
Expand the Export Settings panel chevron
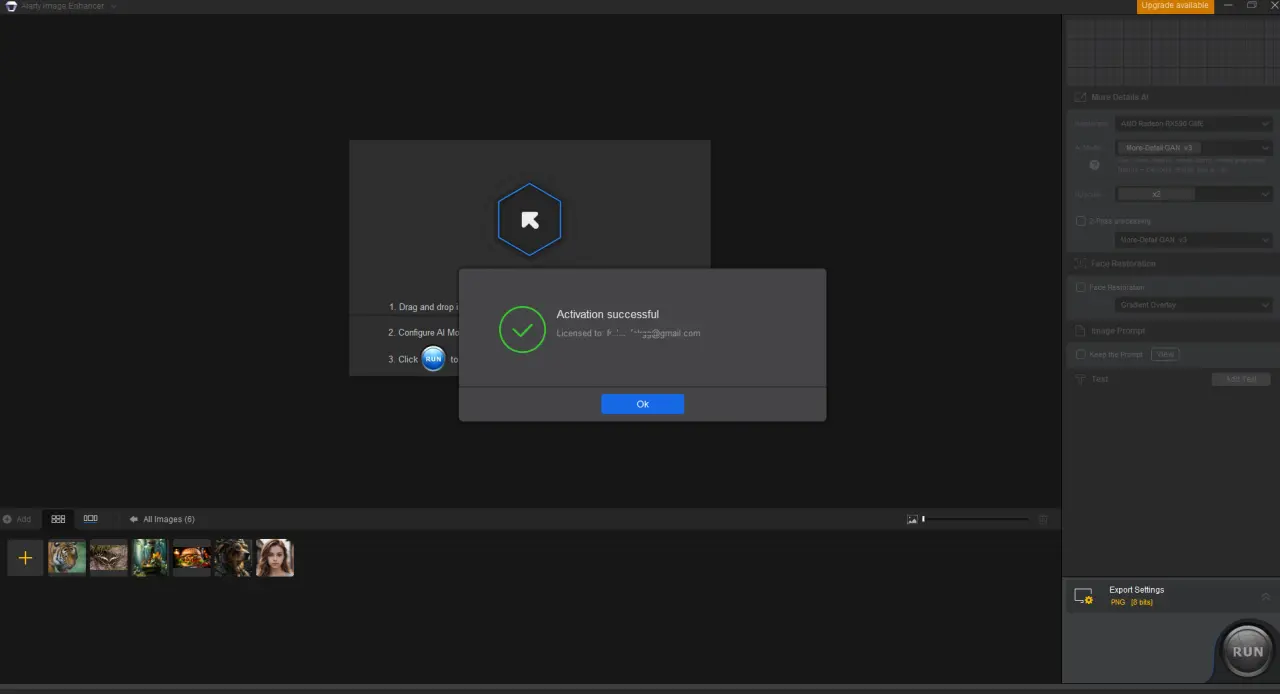[x=1265, y=596]
